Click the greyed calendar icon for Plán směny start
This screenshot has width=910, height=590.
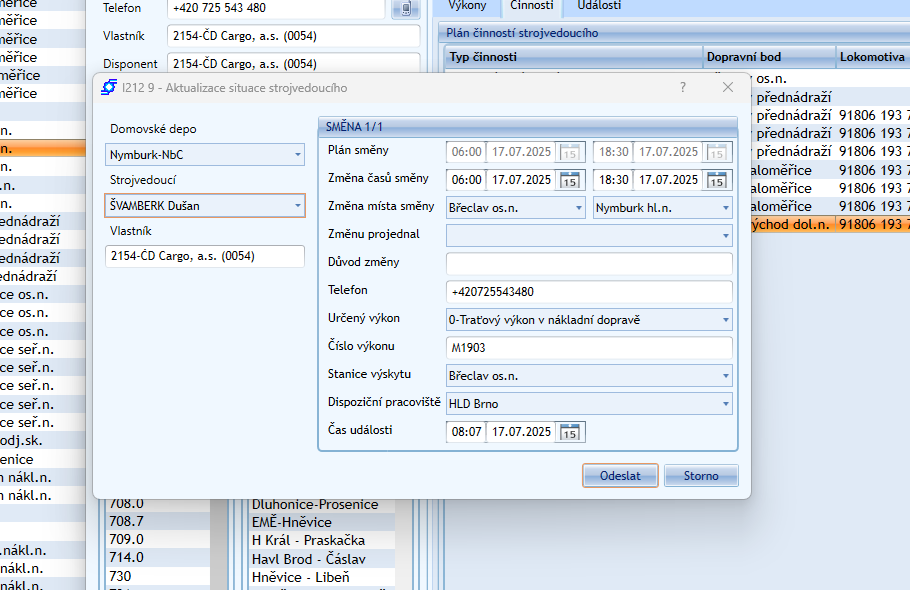[570, 153]
